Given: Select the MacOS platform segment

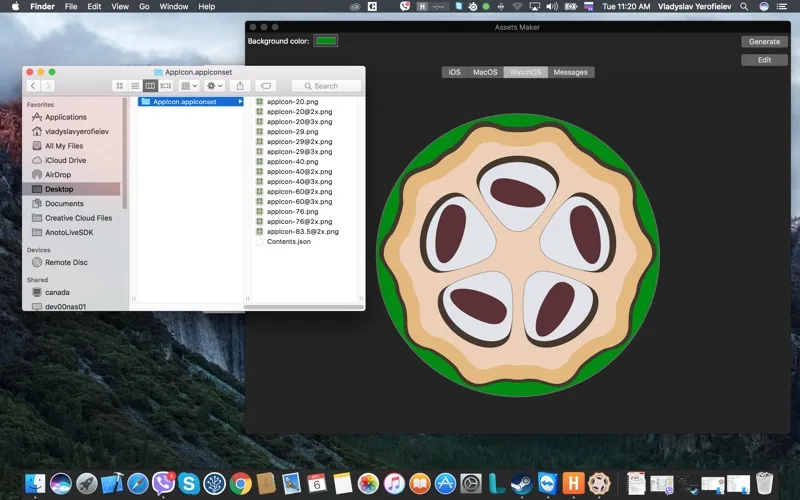Looking at the screenshot, I should (x=485, y=72).
